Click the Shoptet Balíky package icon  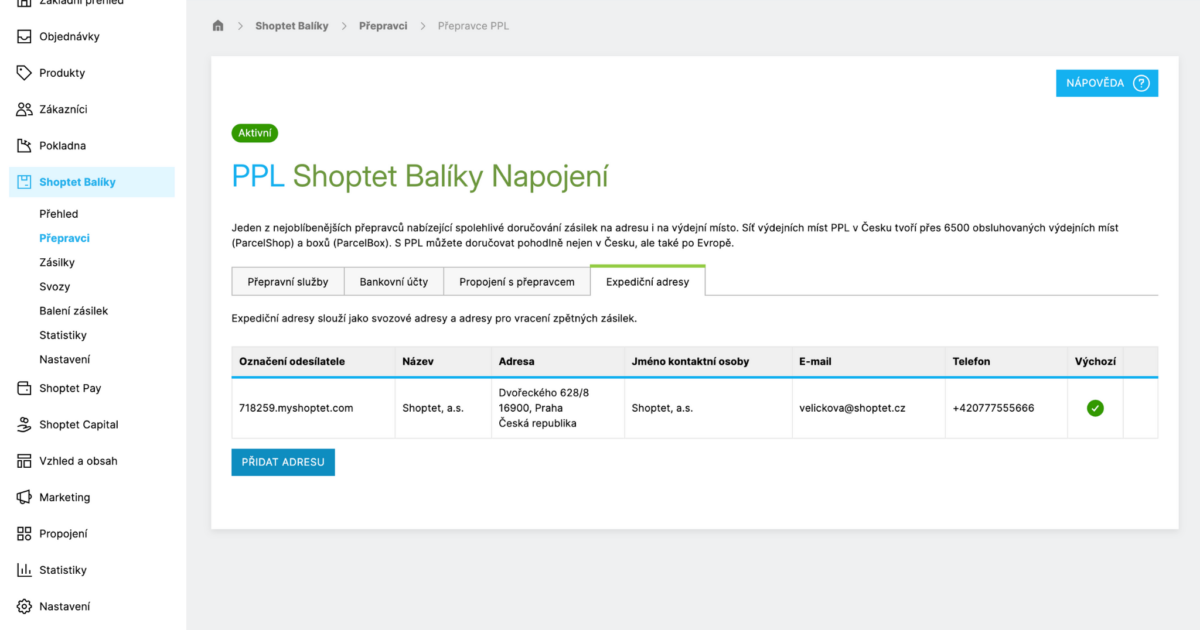point(24,182)
